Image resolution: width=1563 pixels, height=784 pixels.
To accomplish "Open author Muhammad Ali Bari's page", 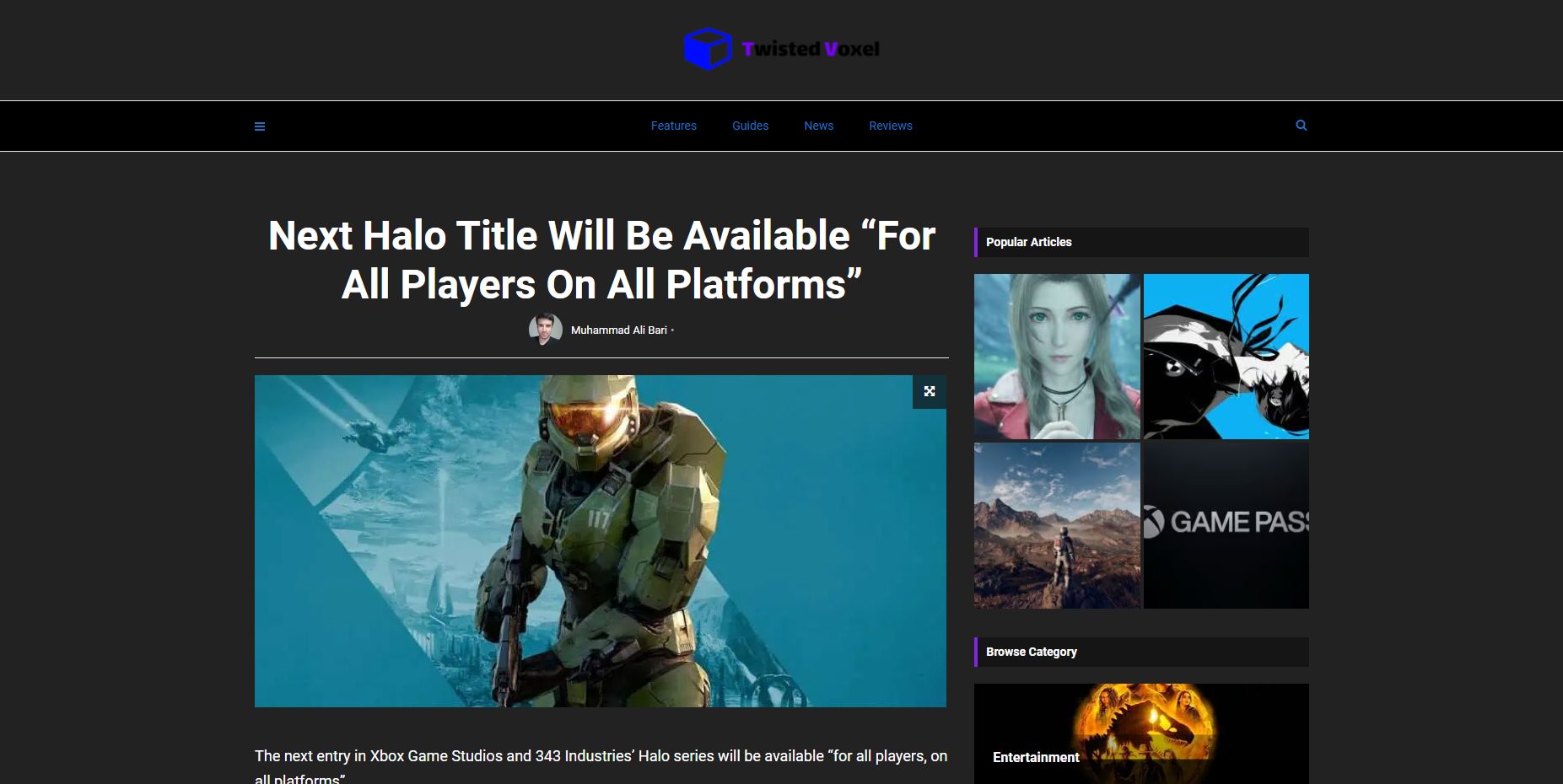I will (x=619, y=330).
